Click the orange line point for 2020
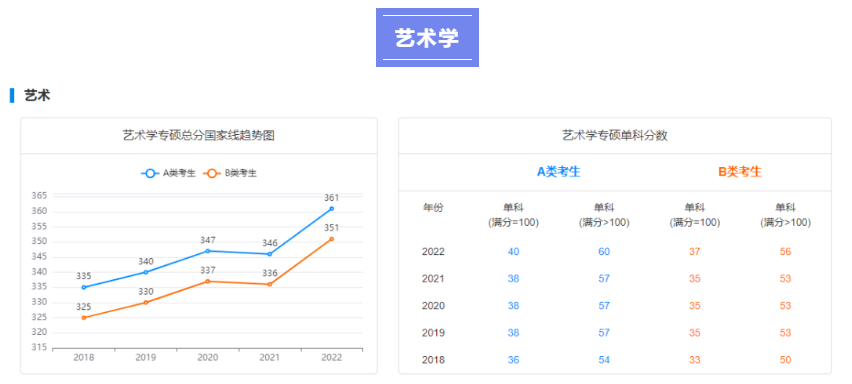Image resolution: width=852 pixels, height=384 pixels. click(x=208, y=281)
